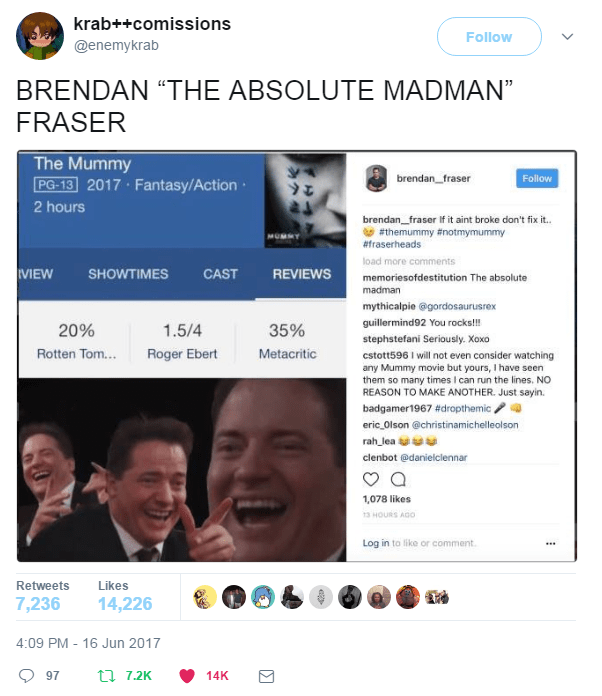Click the first liker avatar thumbnail
This screenshot has height=696, width=602.
tap(205, 597)
